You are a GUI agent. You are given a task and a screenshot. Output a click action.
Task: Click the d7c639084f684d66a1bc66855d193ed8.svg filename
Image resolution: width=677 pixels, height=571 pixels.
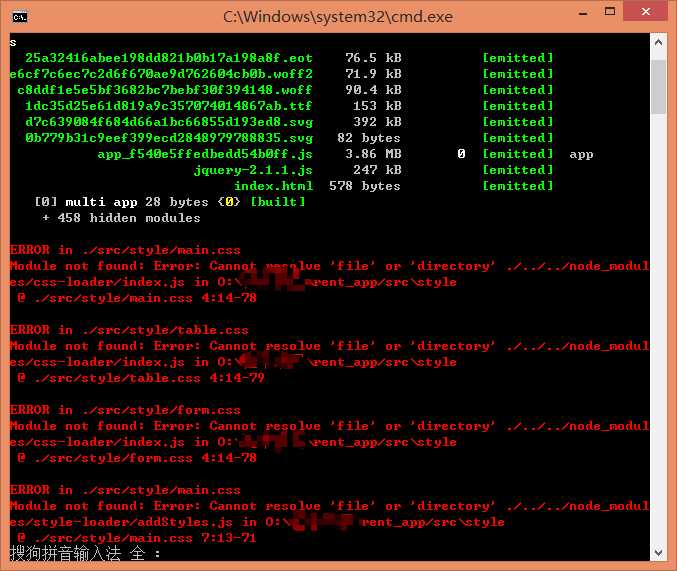pyautogui.click(x=168, y=122)
